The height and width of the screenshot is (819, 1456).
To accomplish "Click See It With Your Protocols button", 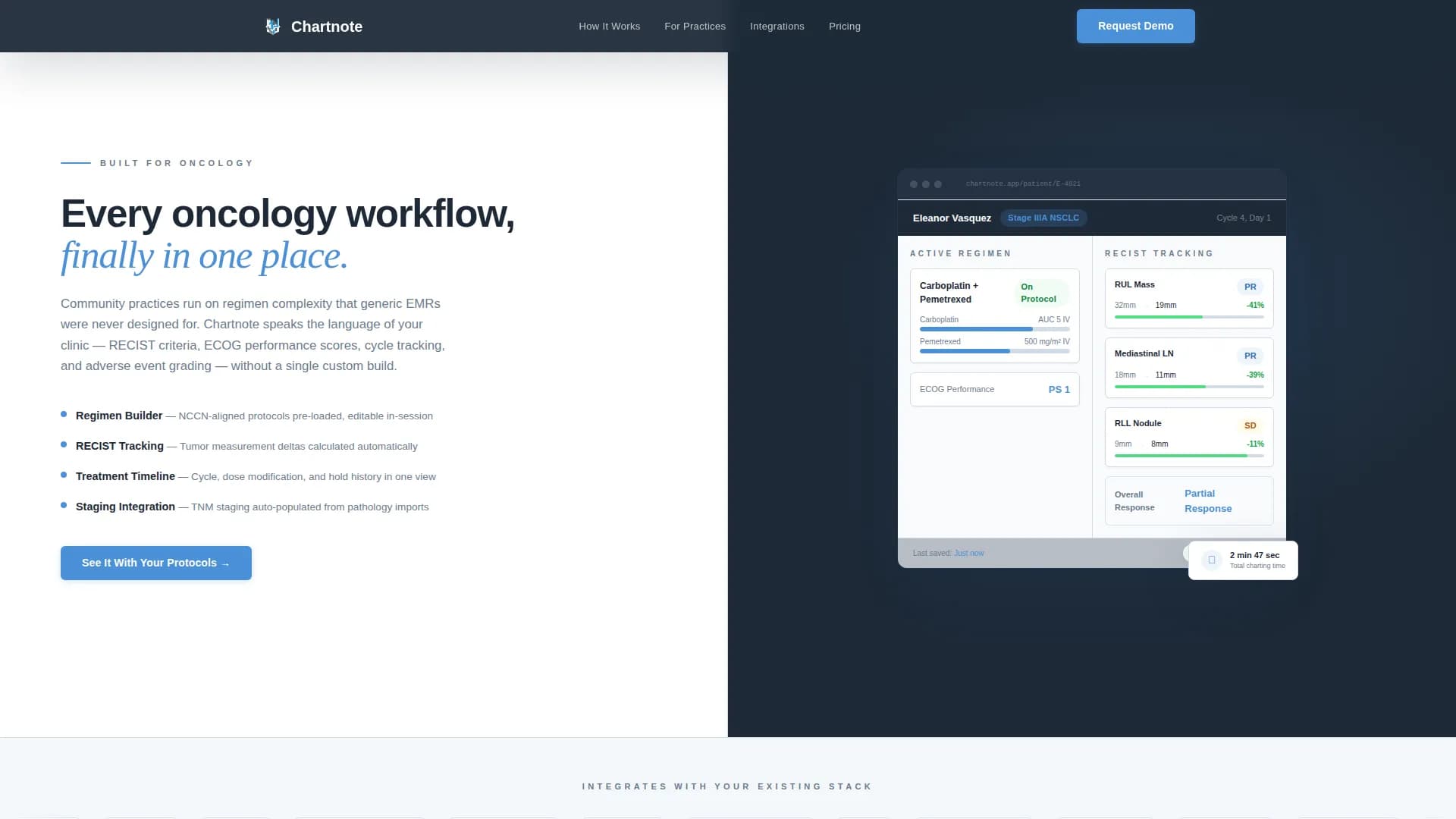I will [156, 563].
